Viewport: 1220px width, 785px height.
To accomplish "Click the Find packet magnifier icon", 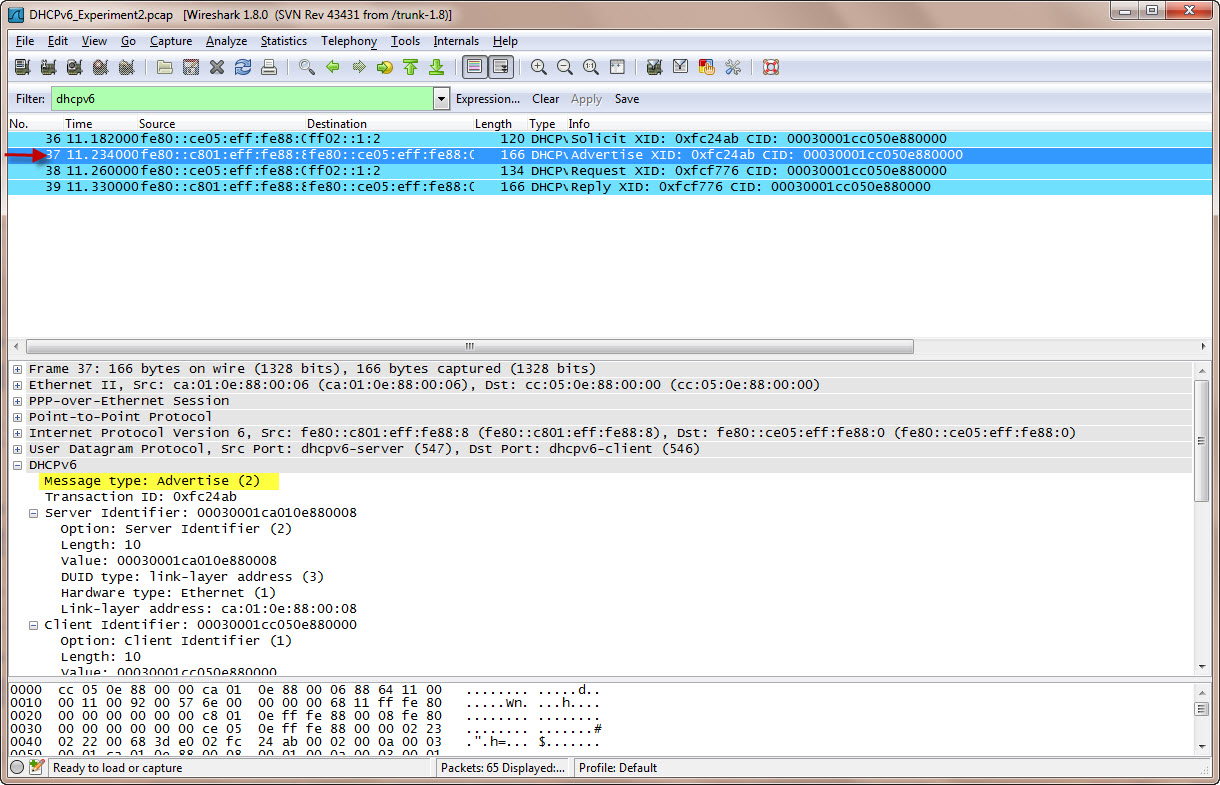I will 306,68.
